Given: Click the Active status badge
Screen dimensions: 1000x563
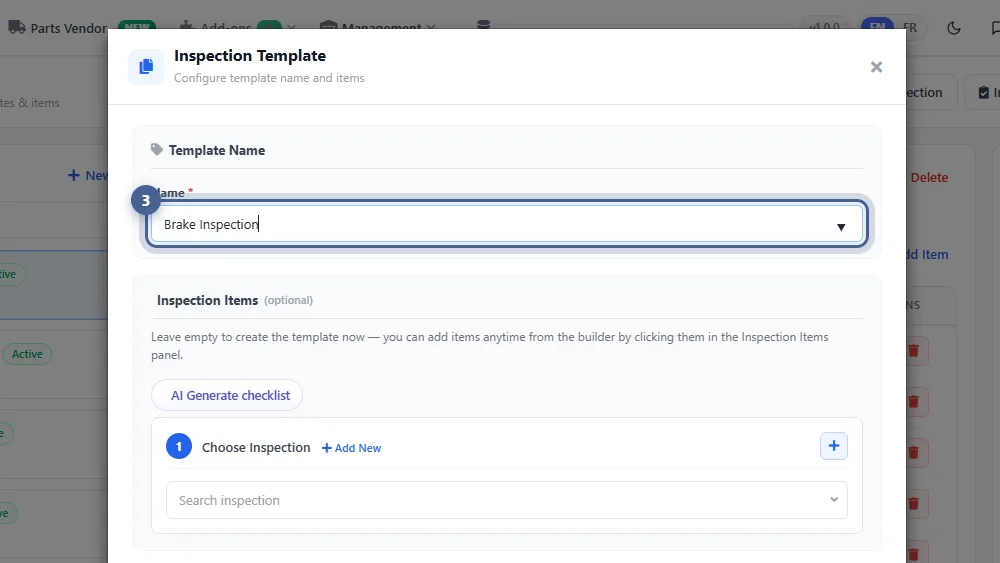Looking at the screenshot, I should click(x=27, y=354).
